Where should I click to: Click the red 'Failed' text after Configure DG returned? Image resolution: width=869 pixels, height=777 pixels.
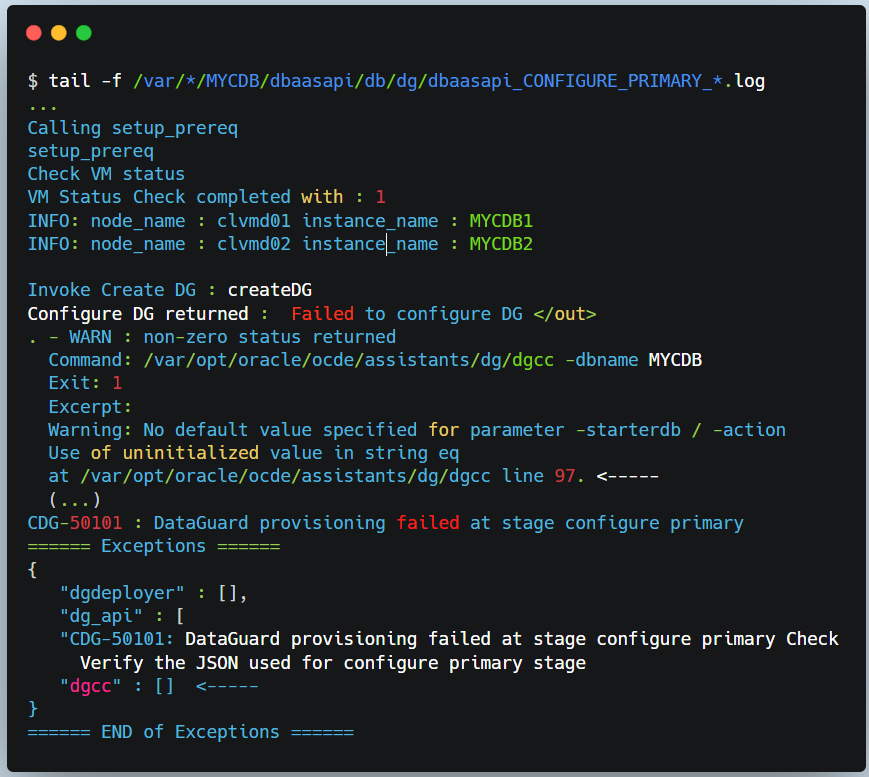[322, 313]
